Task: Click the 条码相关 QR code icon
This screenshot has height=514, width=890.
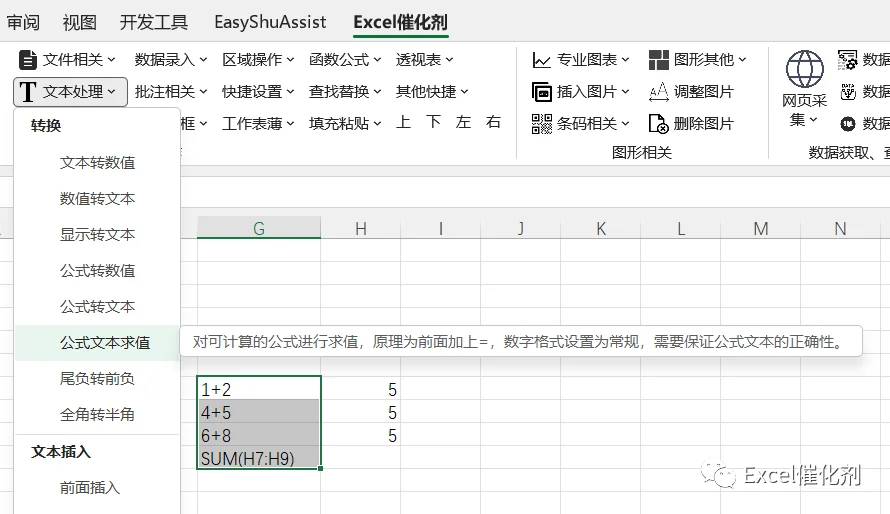Action: [x=541, y=123]
